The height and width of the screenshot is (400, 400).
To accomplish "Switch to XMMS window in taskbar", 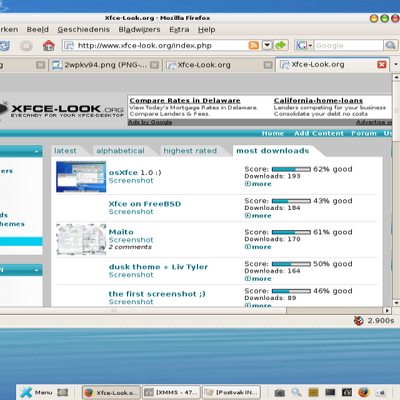I will click(171, 392).
